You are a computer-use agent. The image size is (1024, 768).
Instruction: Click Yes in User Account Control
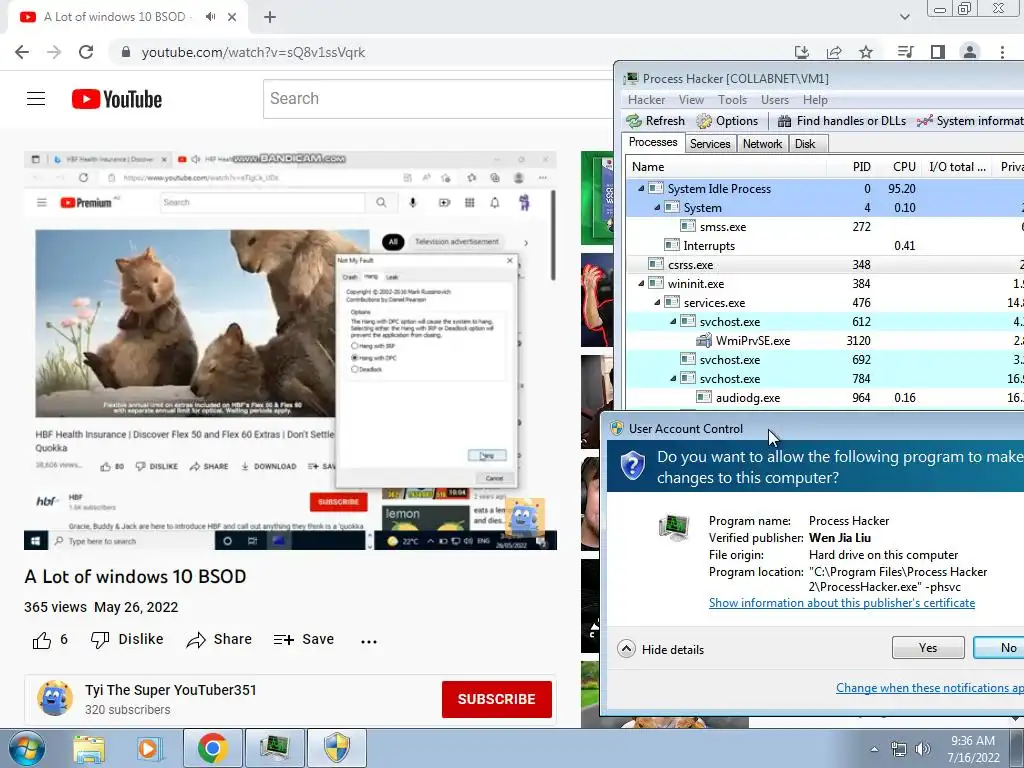coord(928,648)
